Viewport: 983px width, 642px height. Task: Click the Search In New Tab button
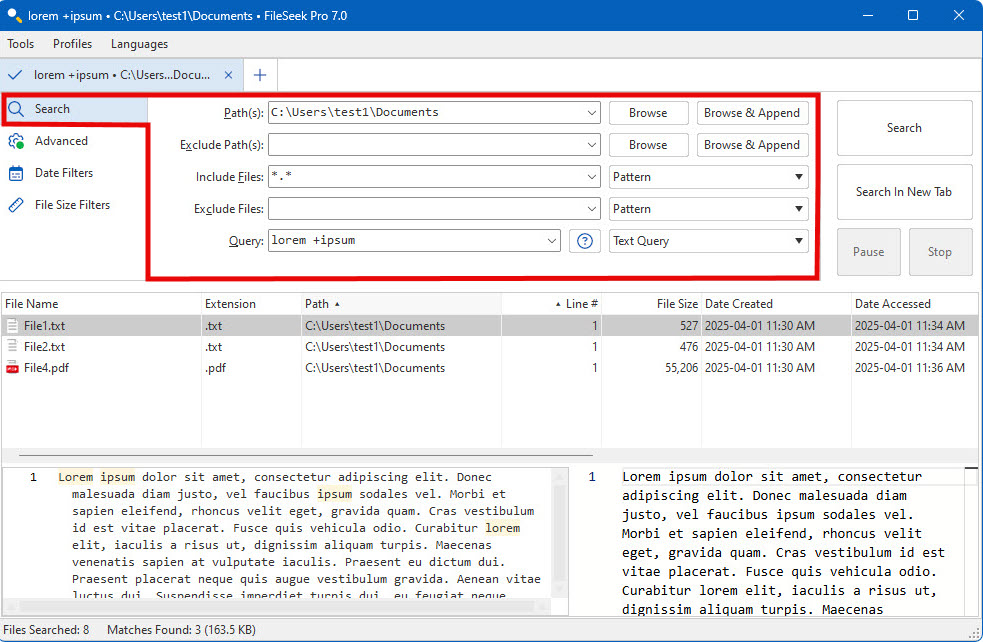click(x=904, y=192)
